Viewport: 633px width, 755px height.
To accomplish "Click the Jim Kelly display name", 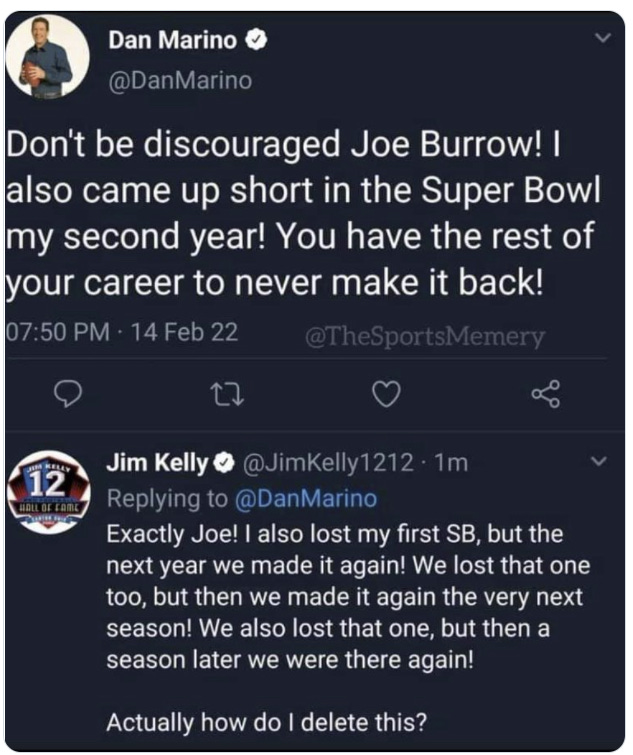I will tap(158, 463).
